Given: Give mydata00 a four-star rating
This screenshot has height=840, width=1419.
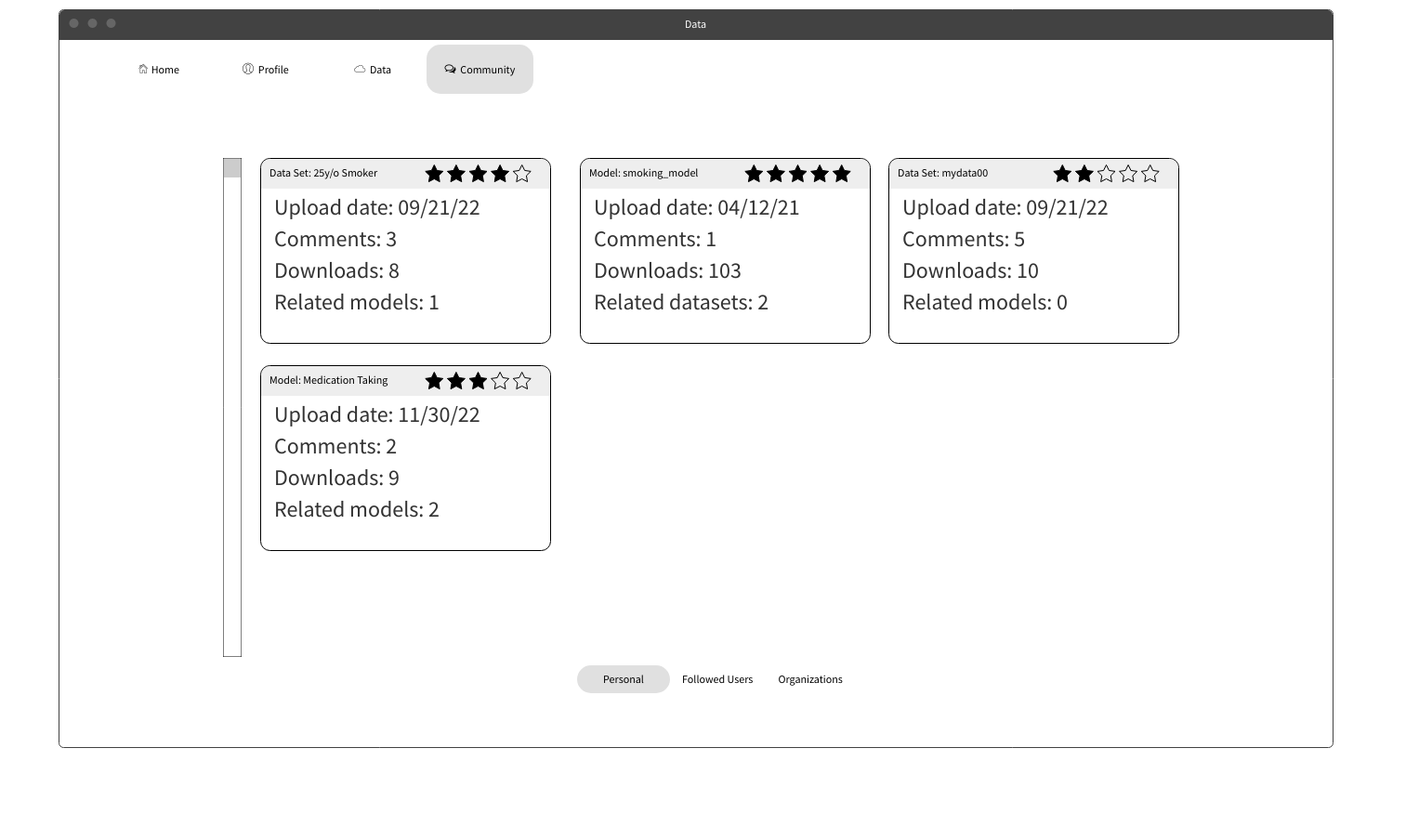Looking at the screenshot, I should [1128, 174].
